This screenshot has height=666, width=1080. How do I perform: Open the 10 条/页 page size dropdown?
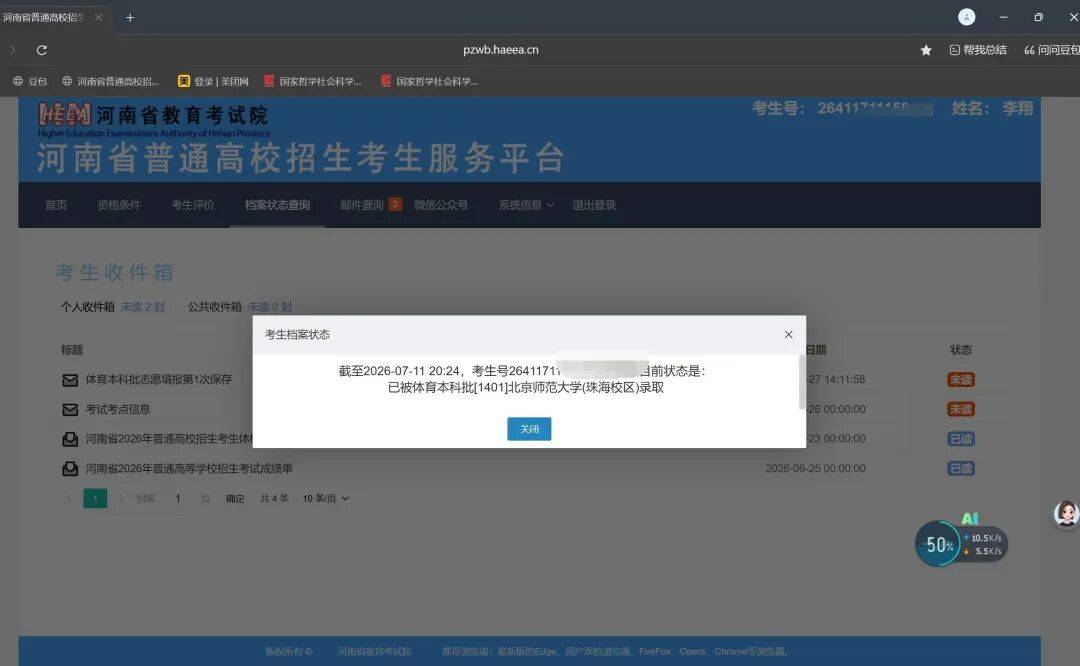click(x=326, y=498)
